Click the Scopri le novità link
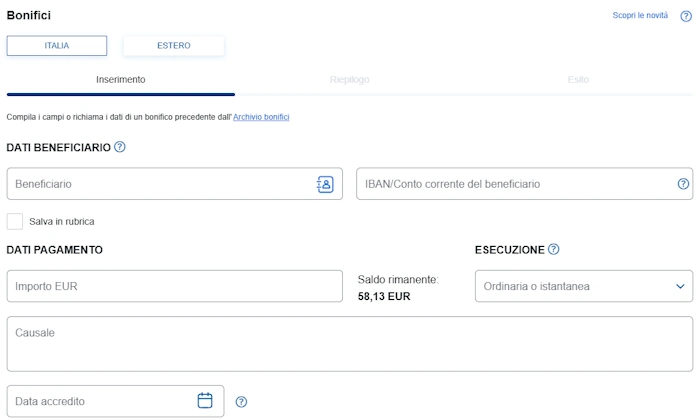700x420 pixels. (640, 16)
